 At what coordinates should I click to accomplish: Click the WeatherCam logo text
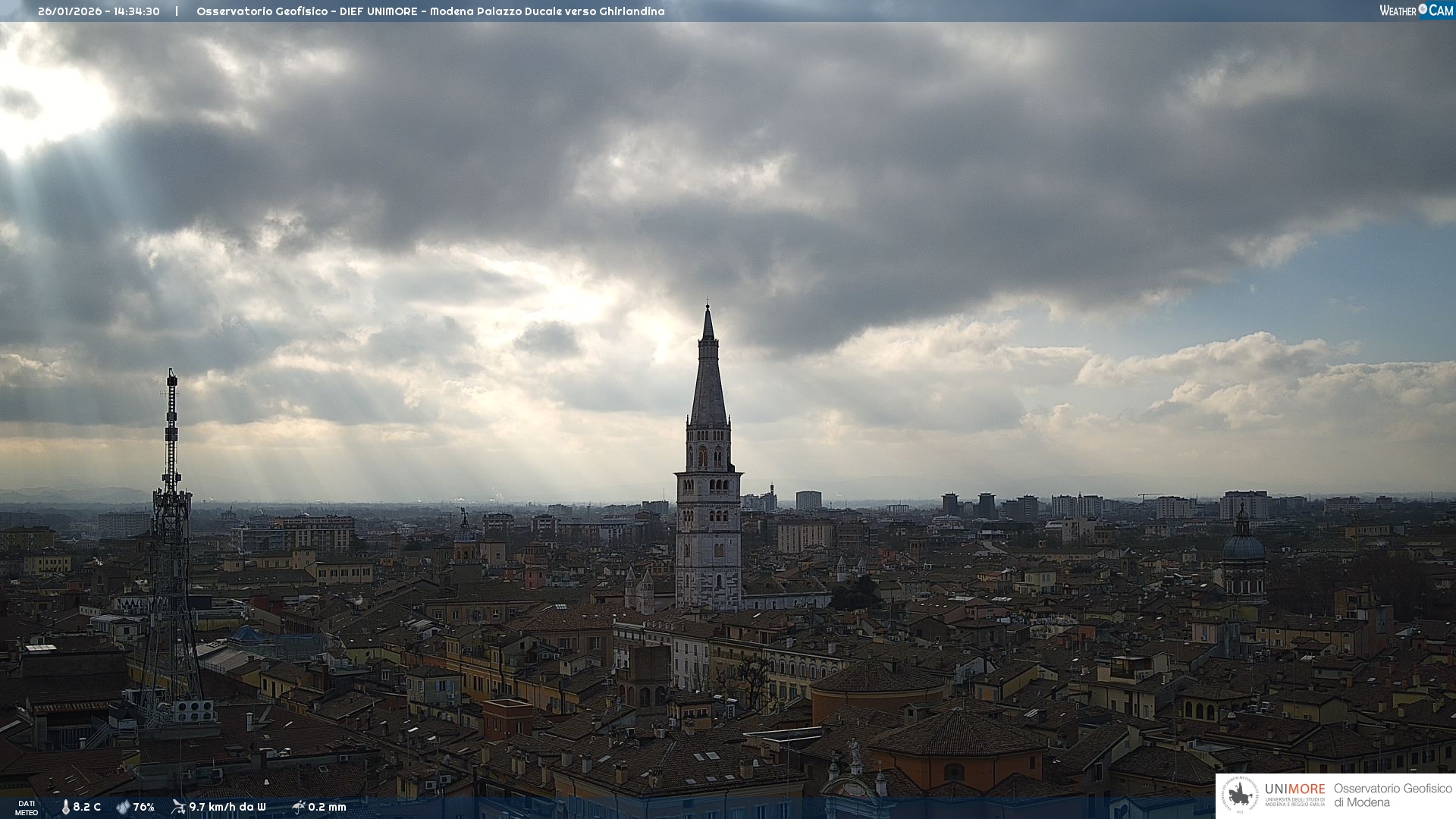coord(1415,11)
